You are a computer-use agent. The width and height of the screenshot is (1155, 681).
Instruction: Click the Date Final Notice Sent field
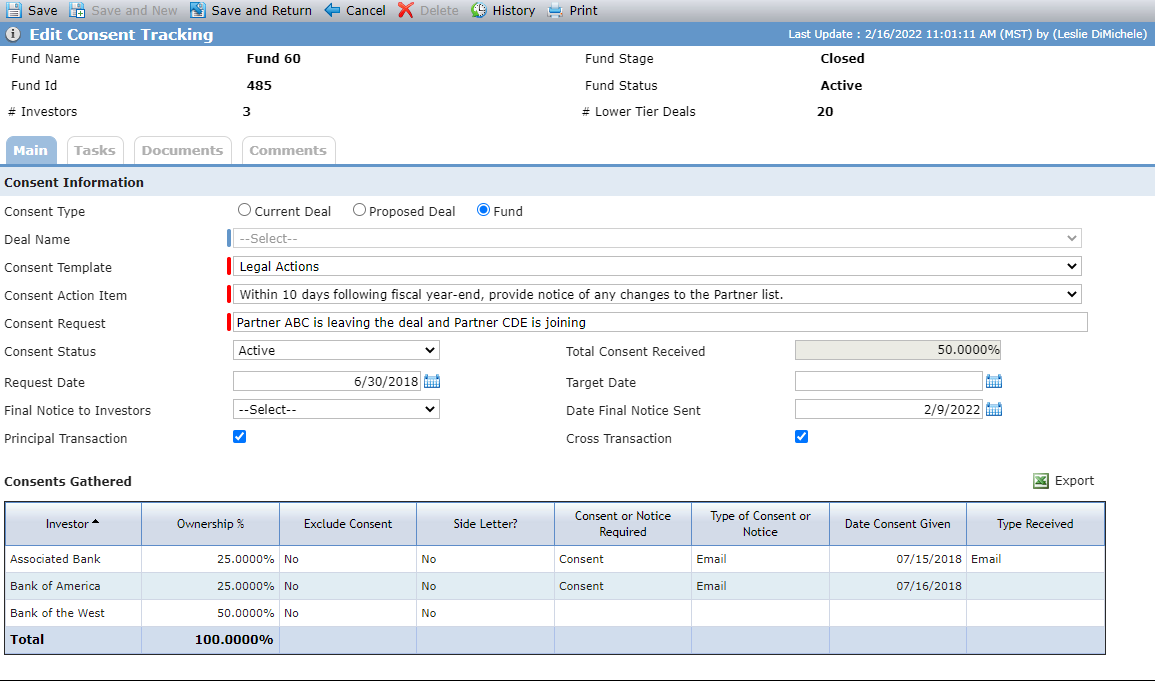tap(889, 409)
